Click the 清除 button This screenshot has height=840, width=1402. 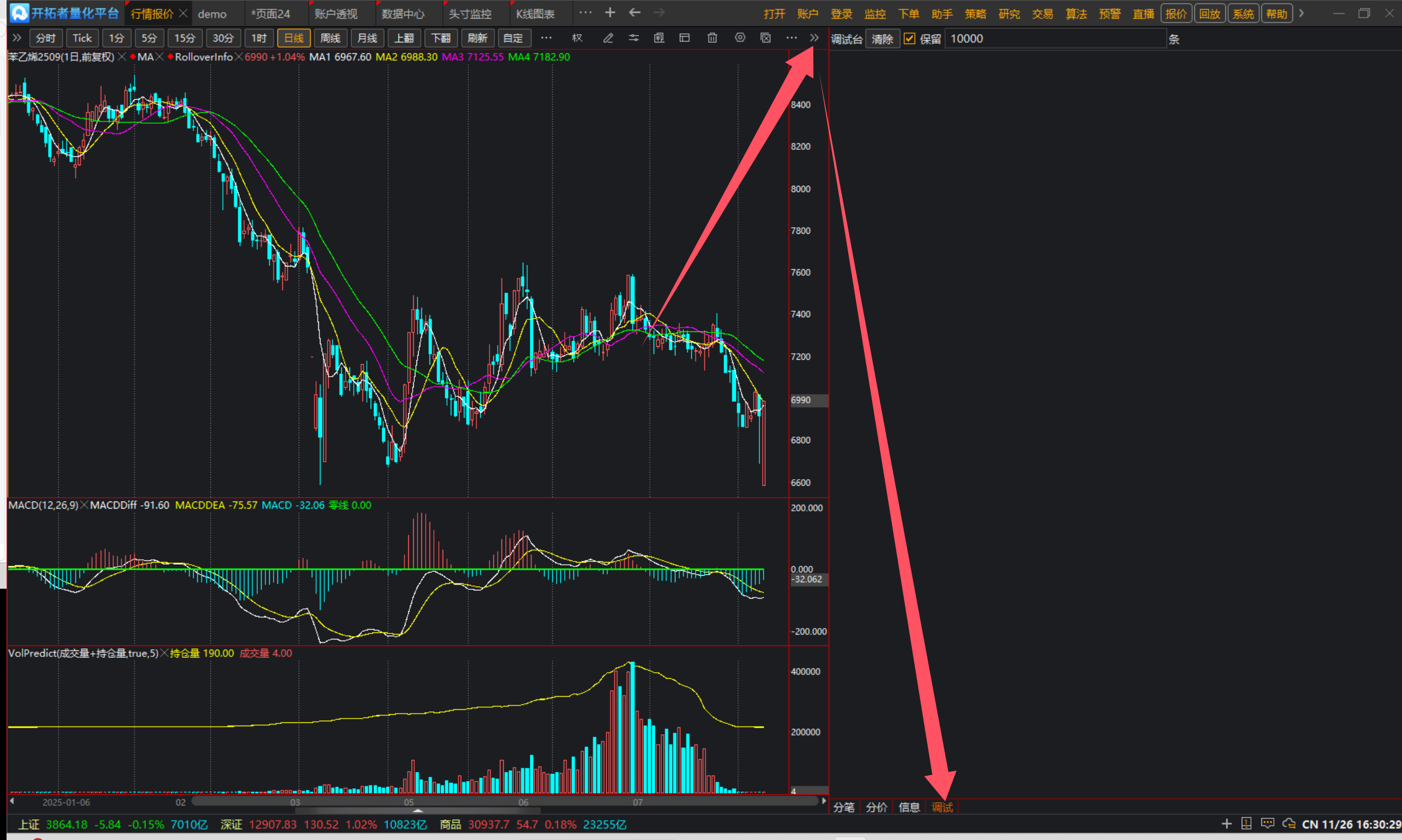(882, 39)
